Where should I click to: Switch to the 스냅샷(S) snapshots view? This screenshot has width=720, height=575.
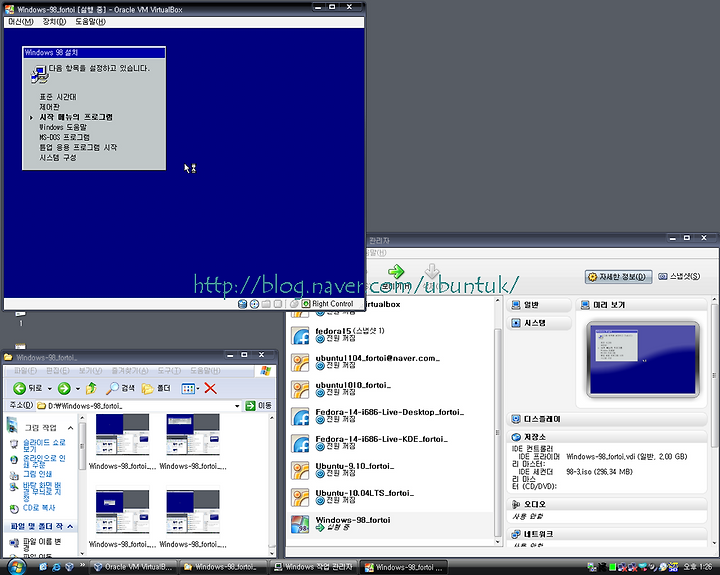[x=679, y=276]
